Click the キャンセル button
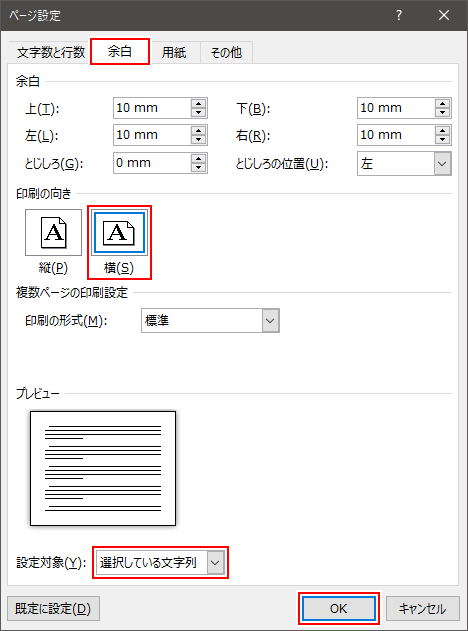 click(423, 608)
